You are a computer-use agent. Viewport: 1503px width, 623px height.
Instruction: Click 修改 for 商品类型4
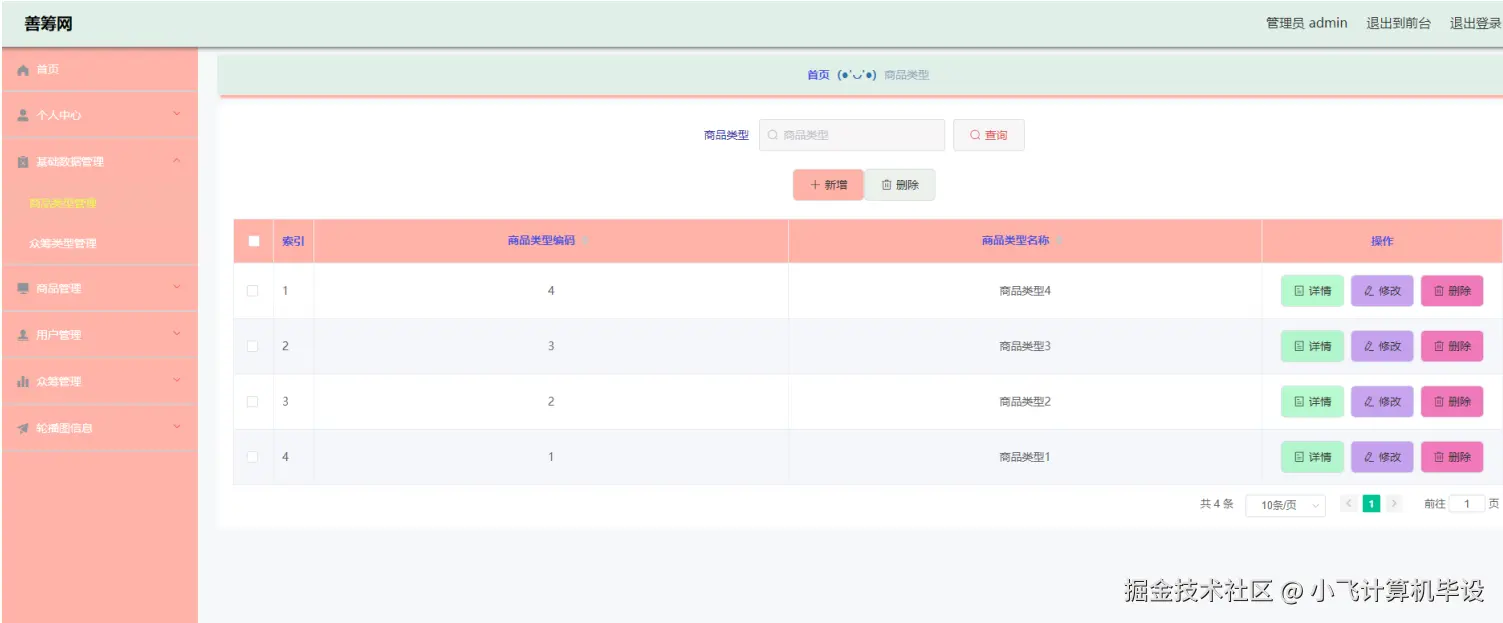tap(1382, 291)
